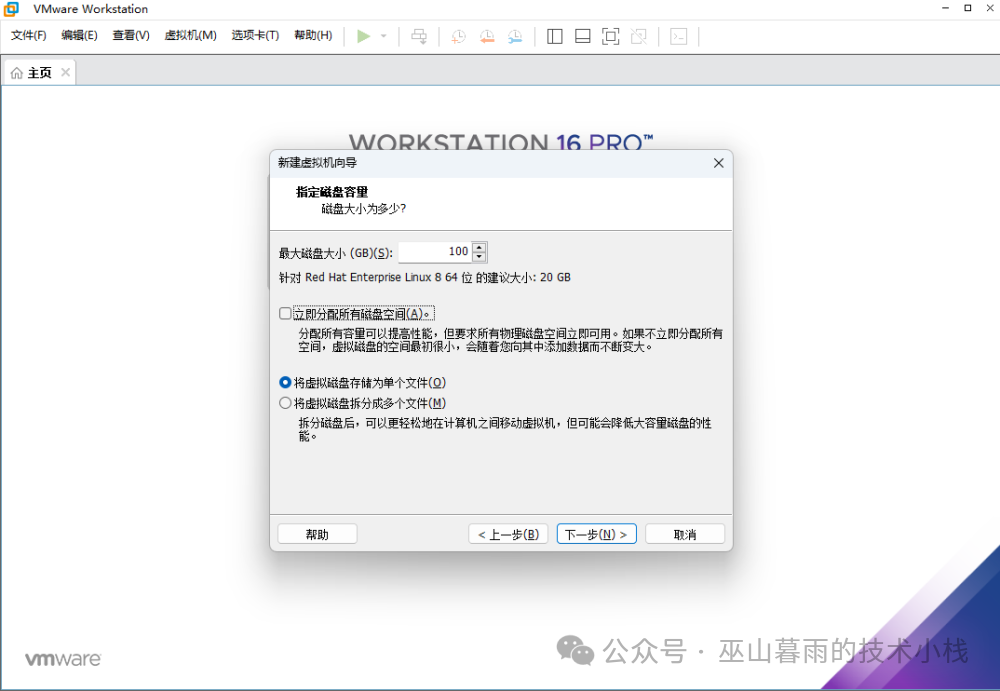
Task: Toggle the thumbnail bar icon
Action: click(x=581, y=35)
